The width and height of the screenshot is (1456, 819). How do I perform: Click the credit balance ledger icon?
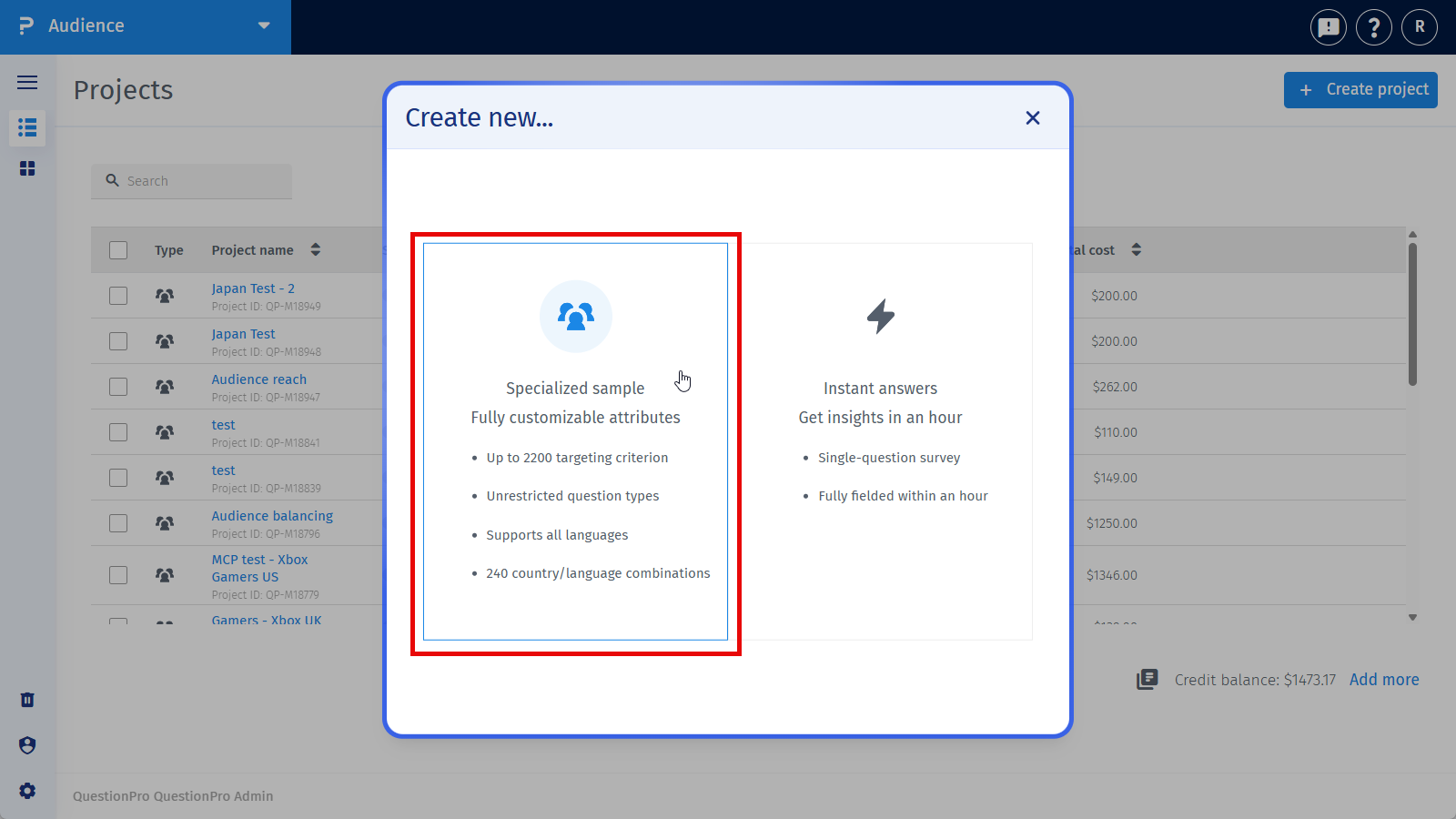(1148, 680)
